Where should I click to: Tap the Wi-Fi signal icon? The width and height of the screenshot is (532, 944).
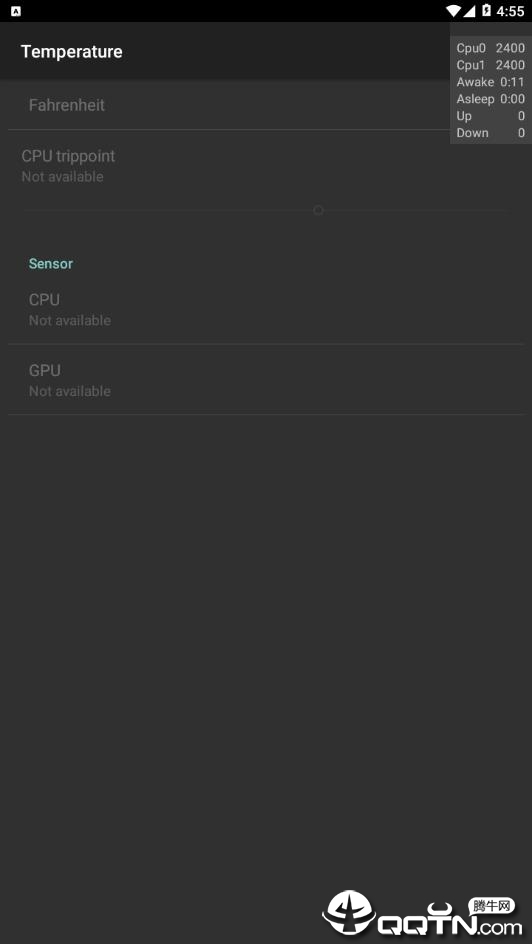click(453, 11)
